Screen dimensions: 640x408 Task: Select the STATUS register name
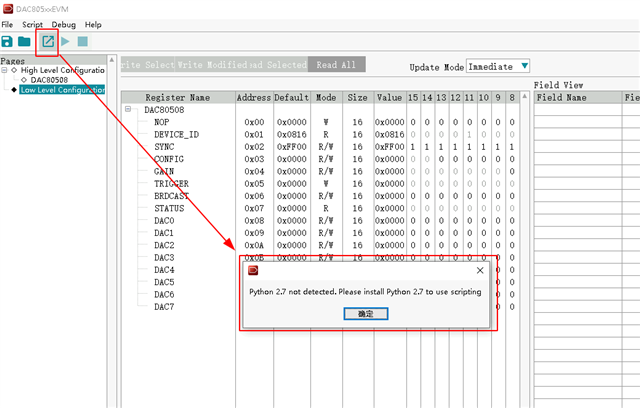click(169, 208)
